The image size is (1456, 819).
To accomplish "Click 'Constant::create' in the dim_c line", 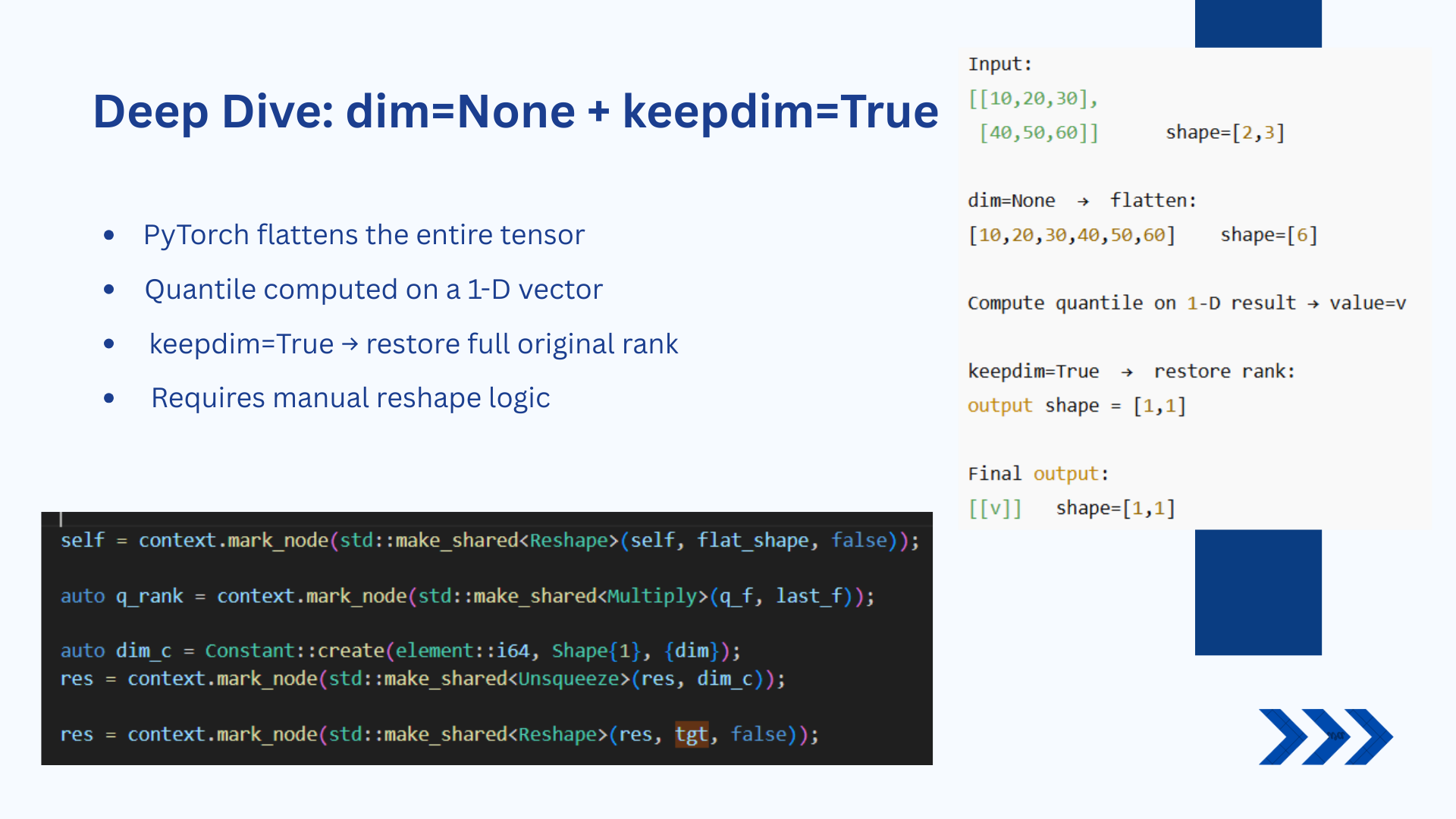I will pyautogui.click(x=294, y=651).
